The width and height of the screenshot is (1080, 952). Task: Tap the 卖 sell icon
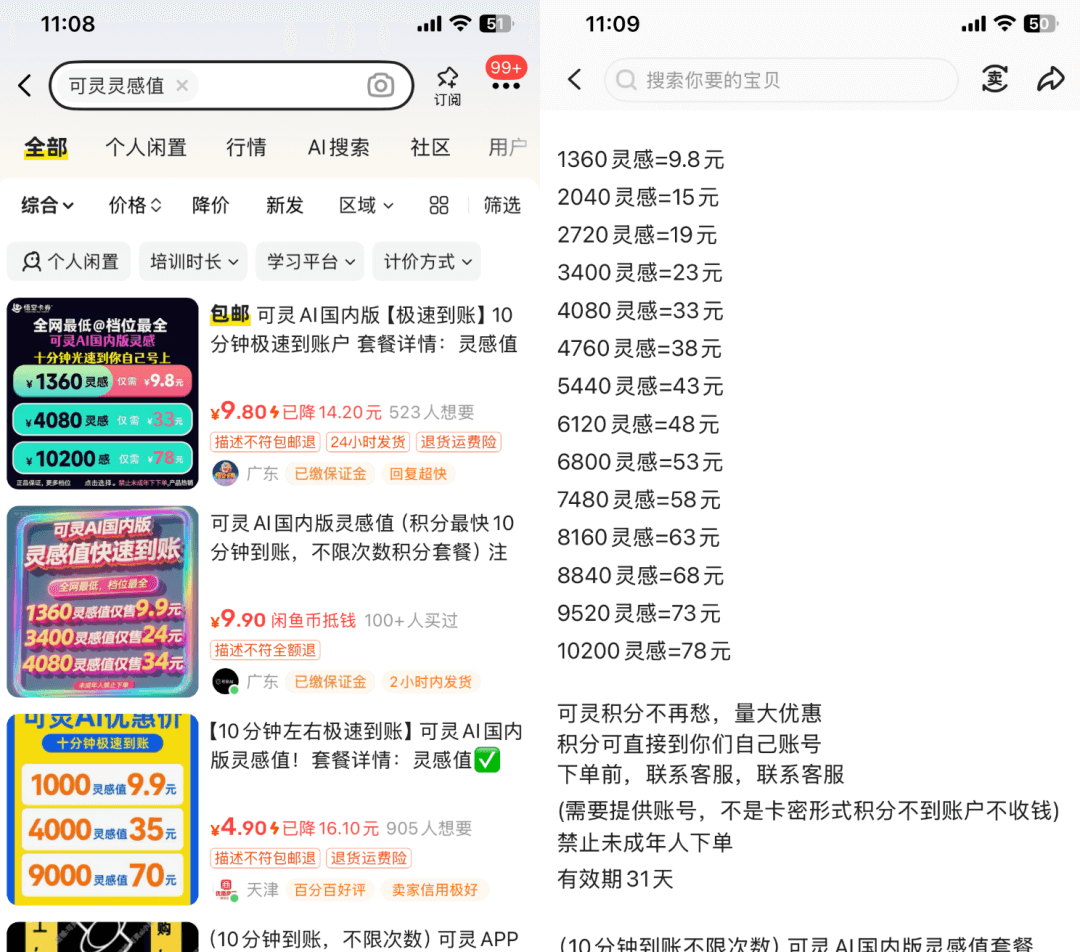pyautogui.click(x=994, y=80)
